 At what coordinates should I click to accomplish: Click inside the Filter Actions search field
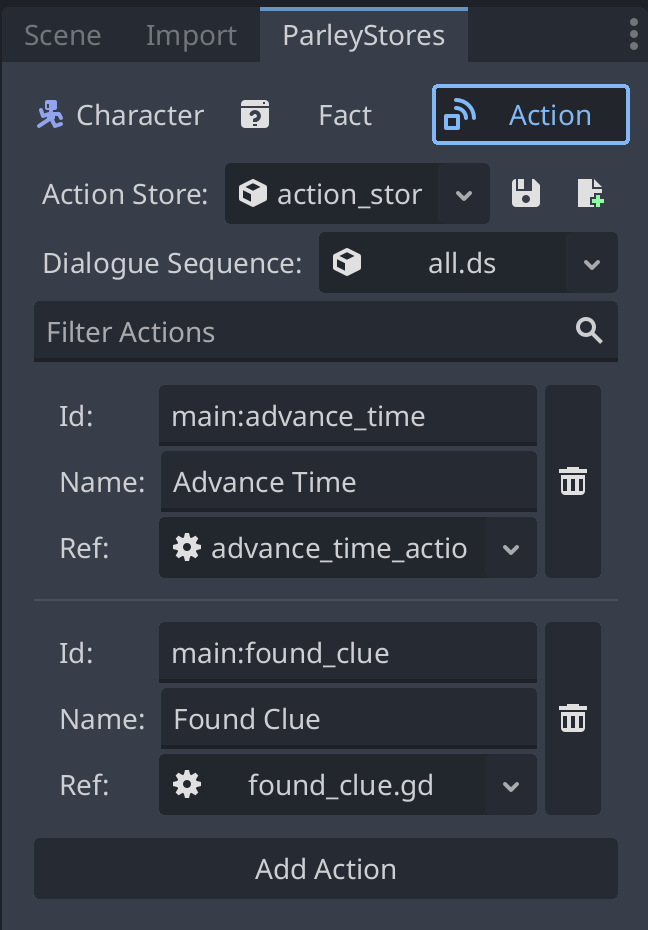point(250,331)
